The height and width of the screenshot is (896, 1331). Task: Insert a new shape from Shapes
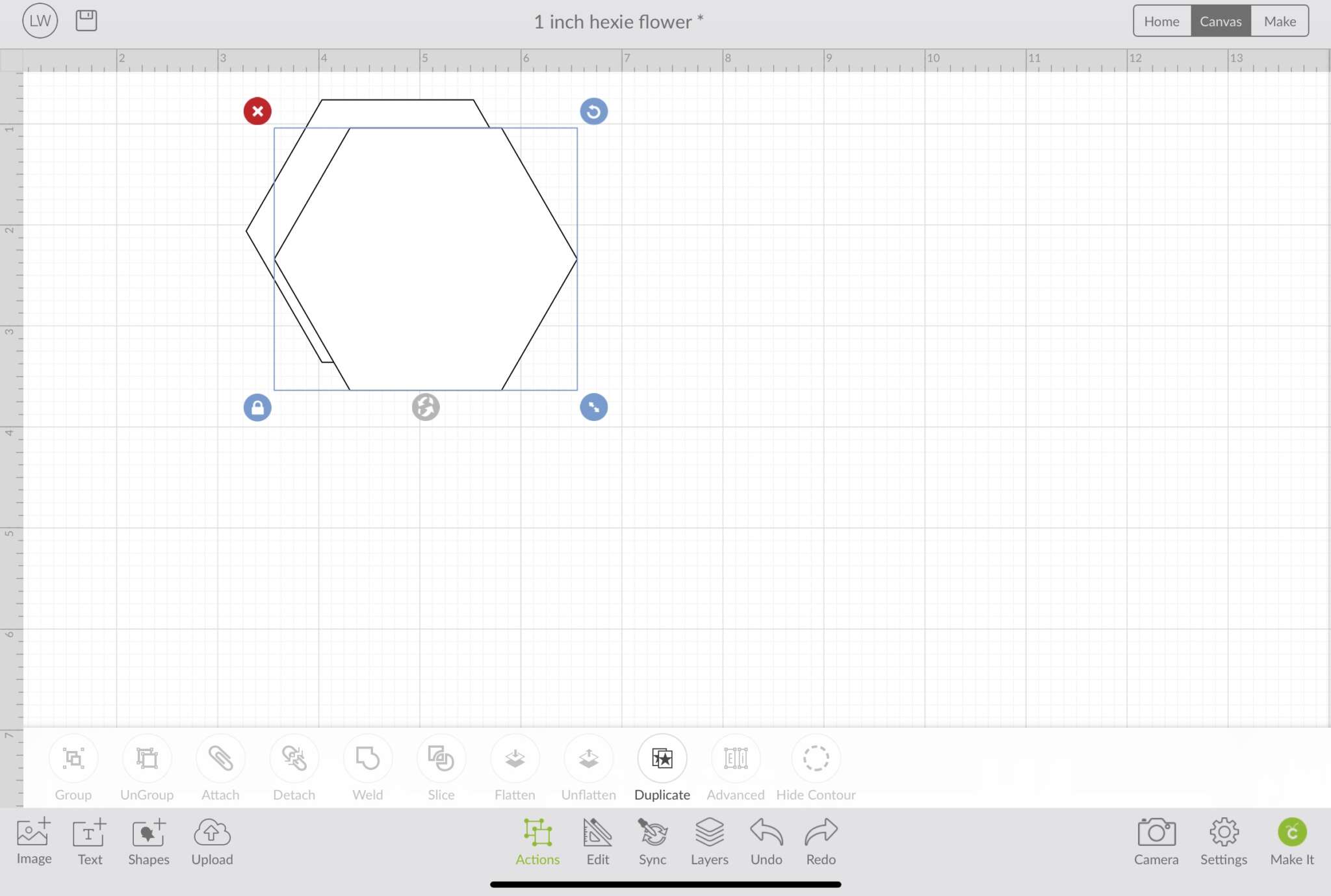(148, 840)
